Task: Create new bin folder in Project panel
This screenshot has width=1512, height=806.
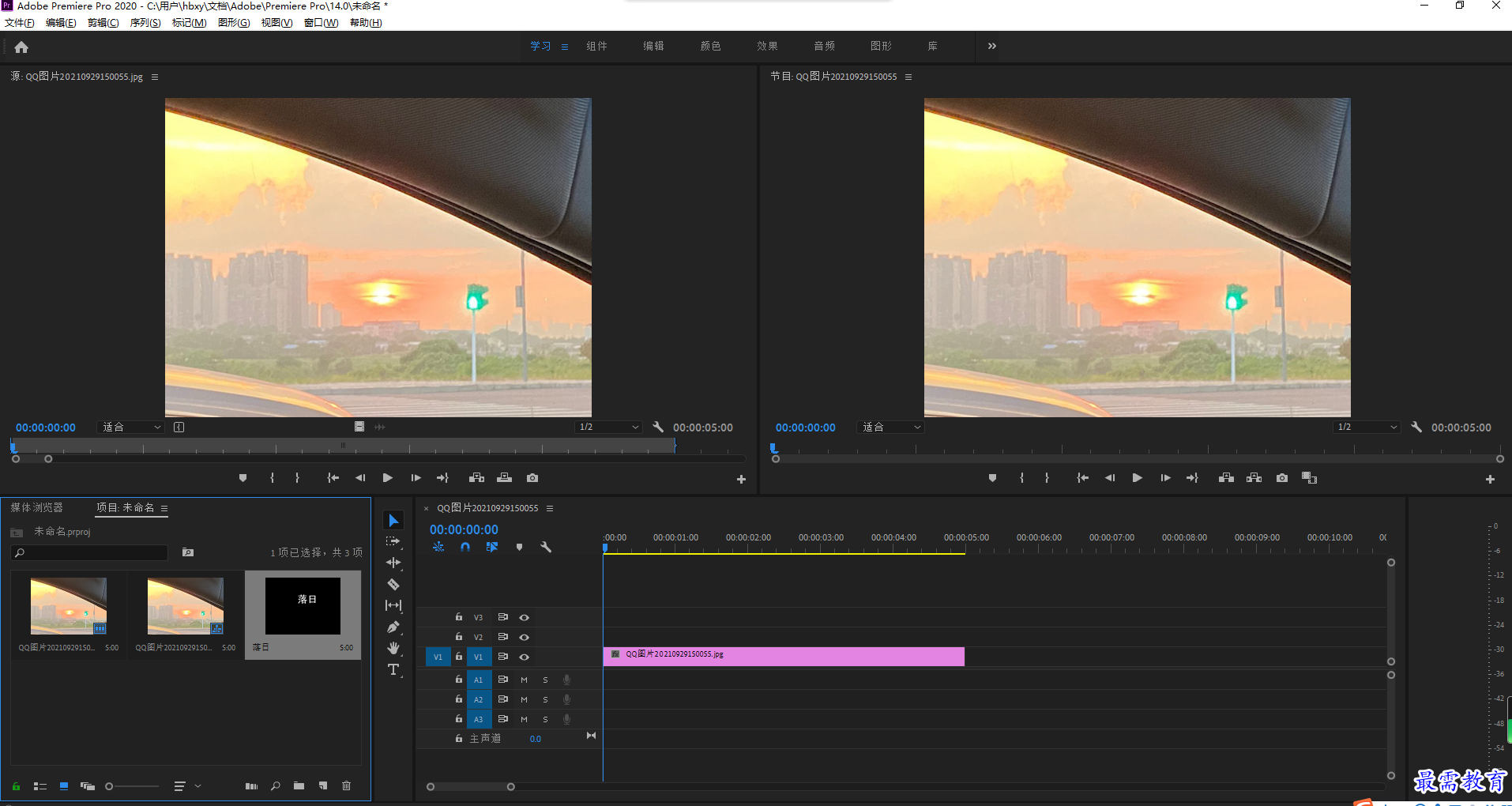Action: (x=299, y=786)
